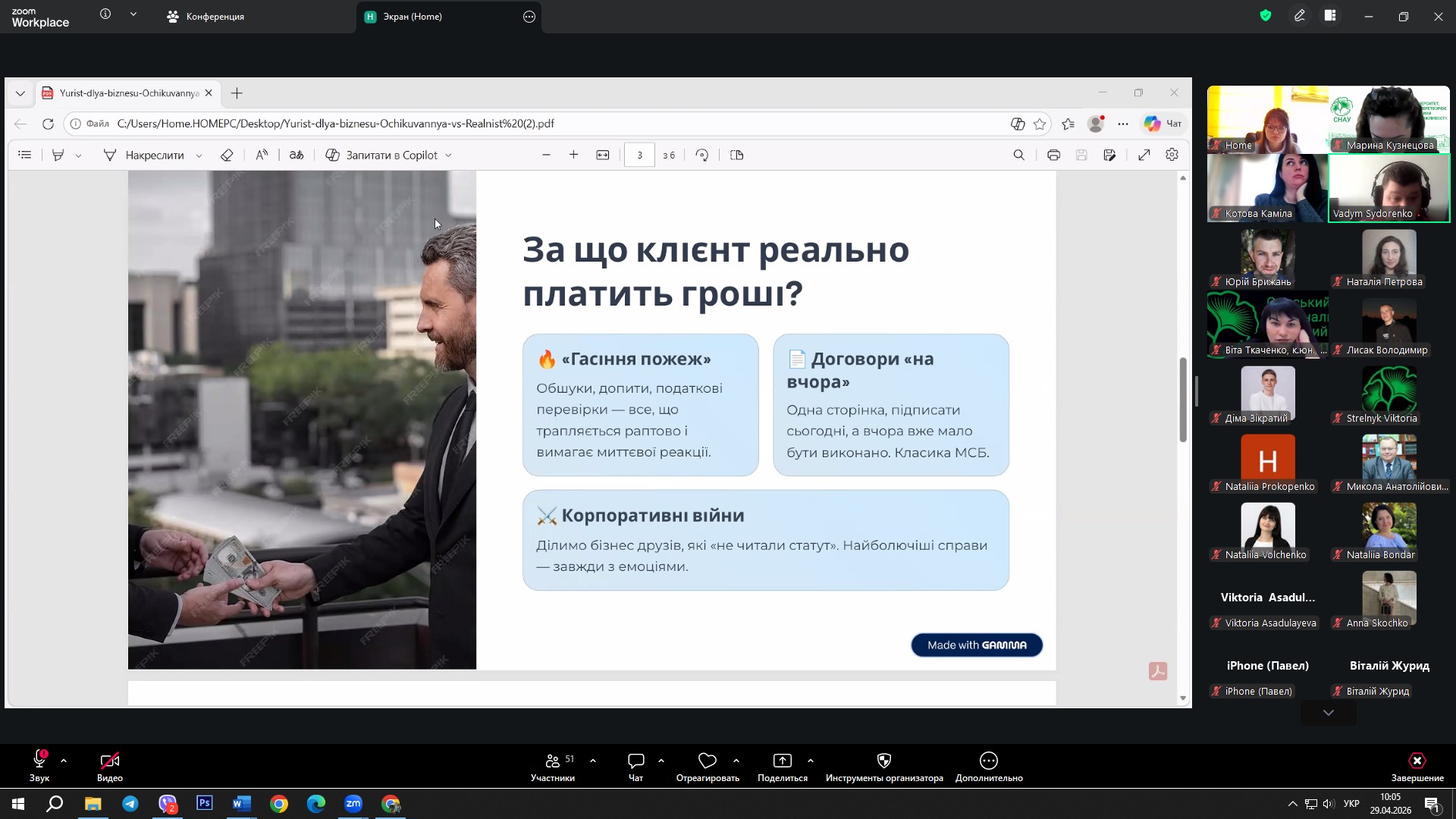Click the fit to width icon
This screenshot has width=1456, height=819.
click(603, 155)
